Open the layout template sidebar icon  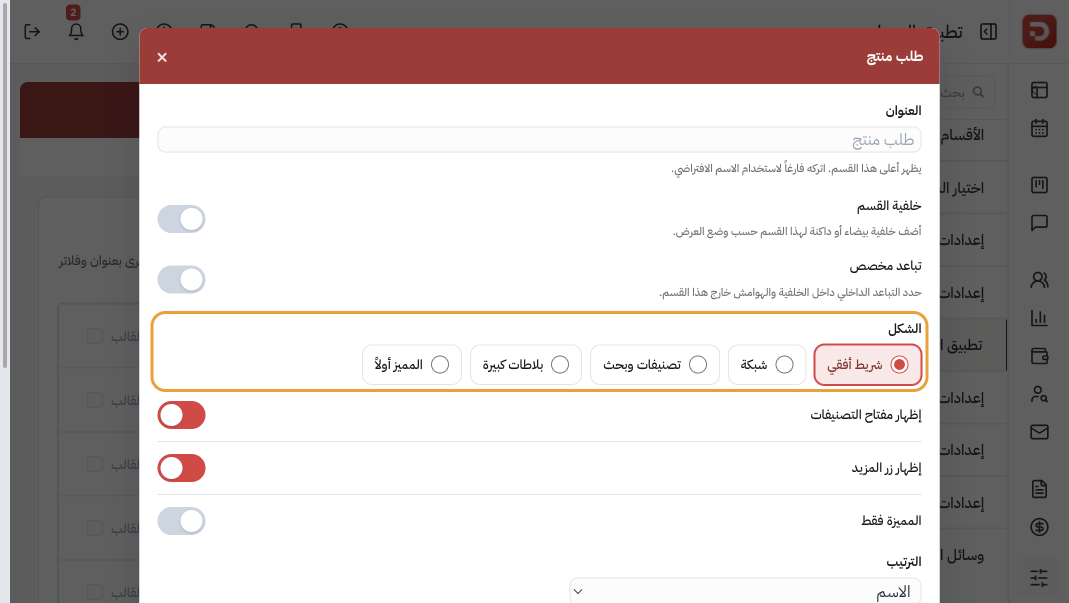1039,90
